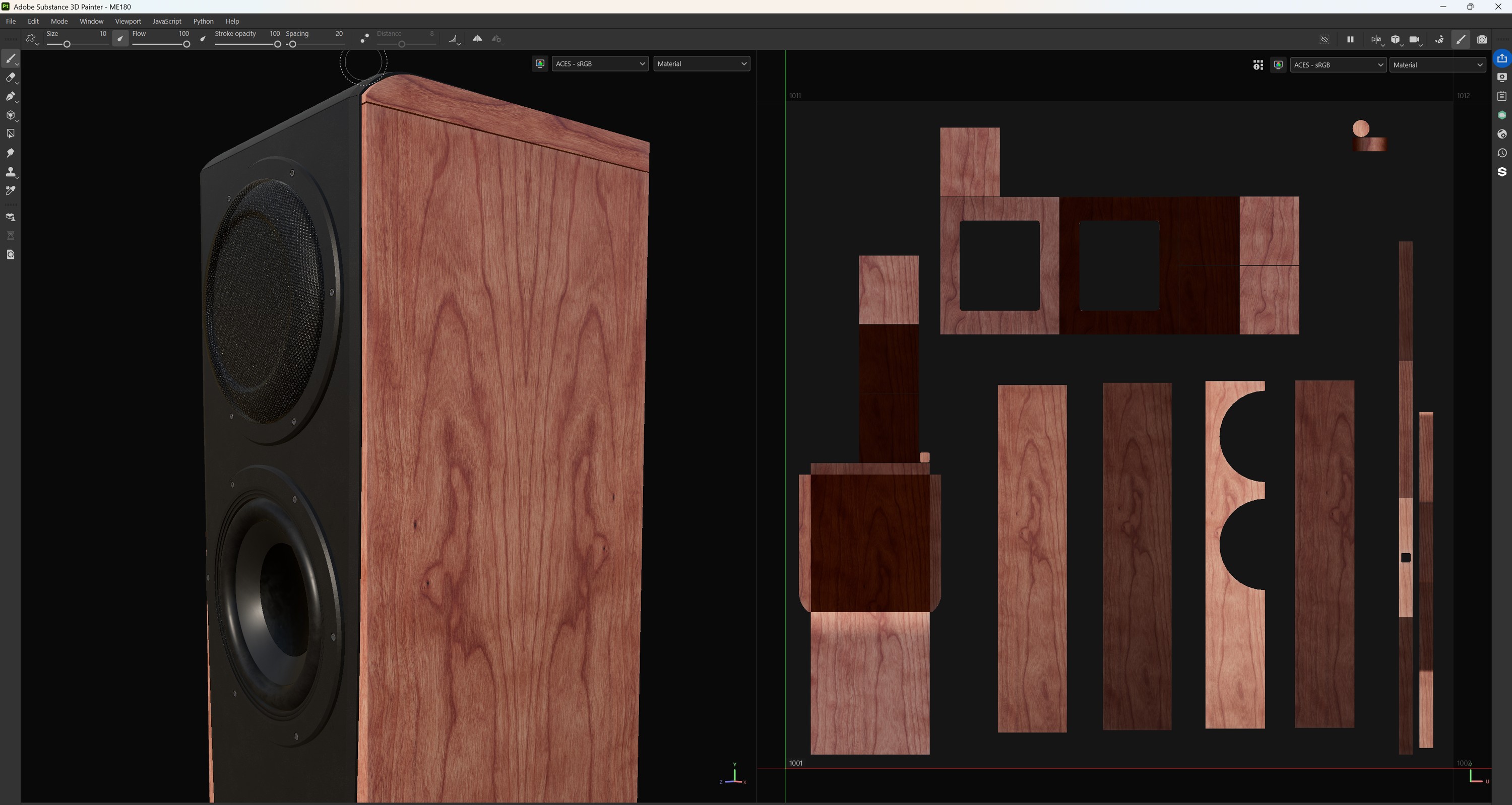Select UV tile label 1011
Image resolution: width=1512 pixels, height=805 pixels.
pos(795,96)
